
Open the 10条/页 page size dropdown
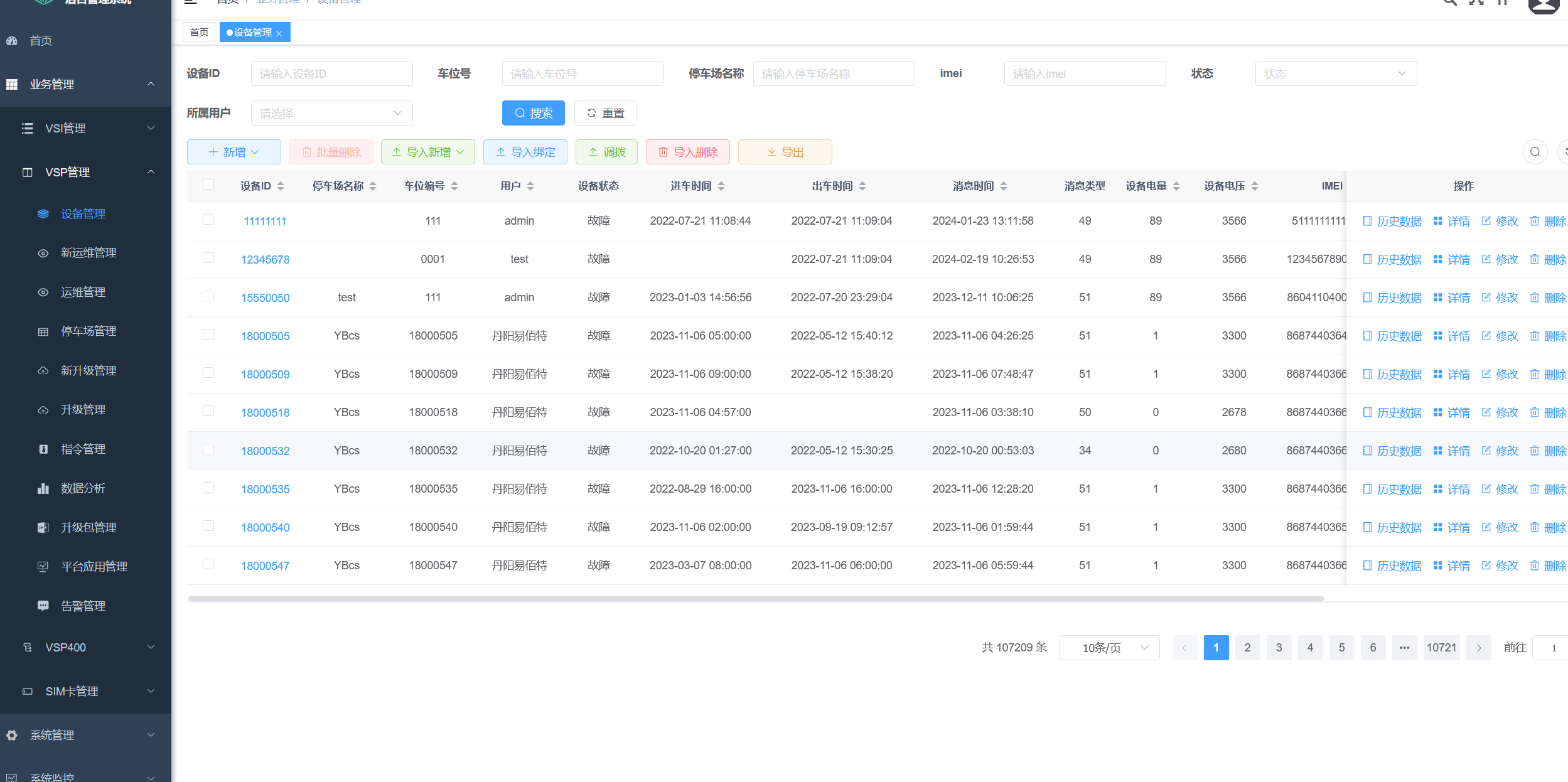tap(1109, 648)
